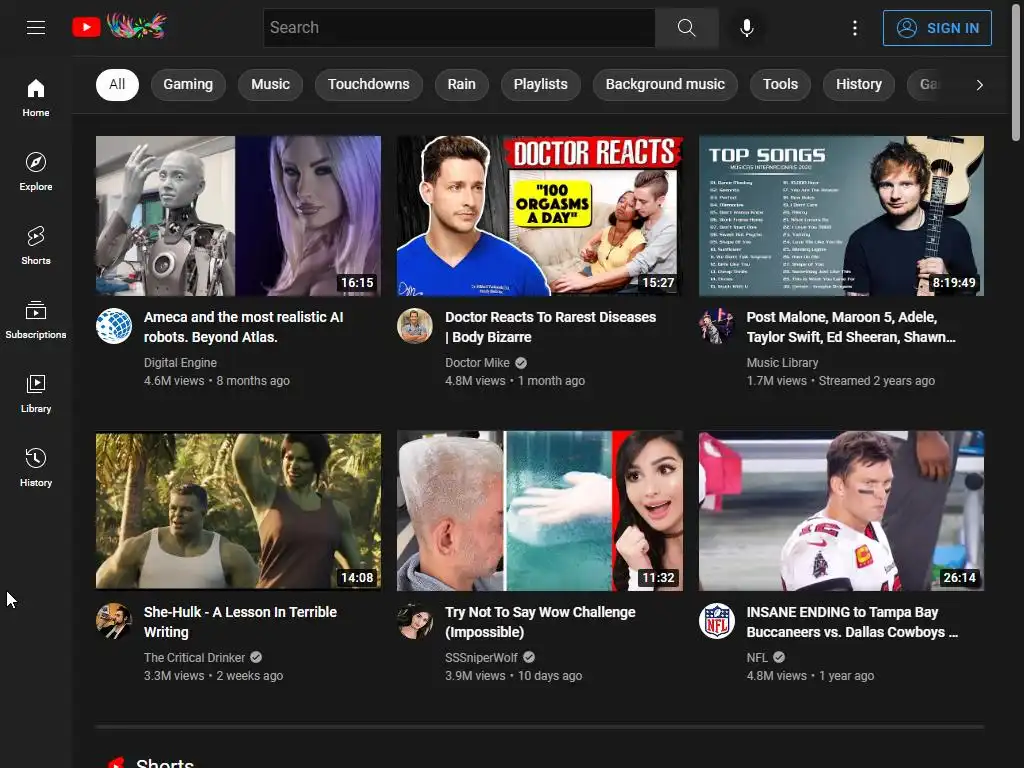Select the History filter chip
The height and width of the screenshot is (768, 1024).
[x=859, y=84]
